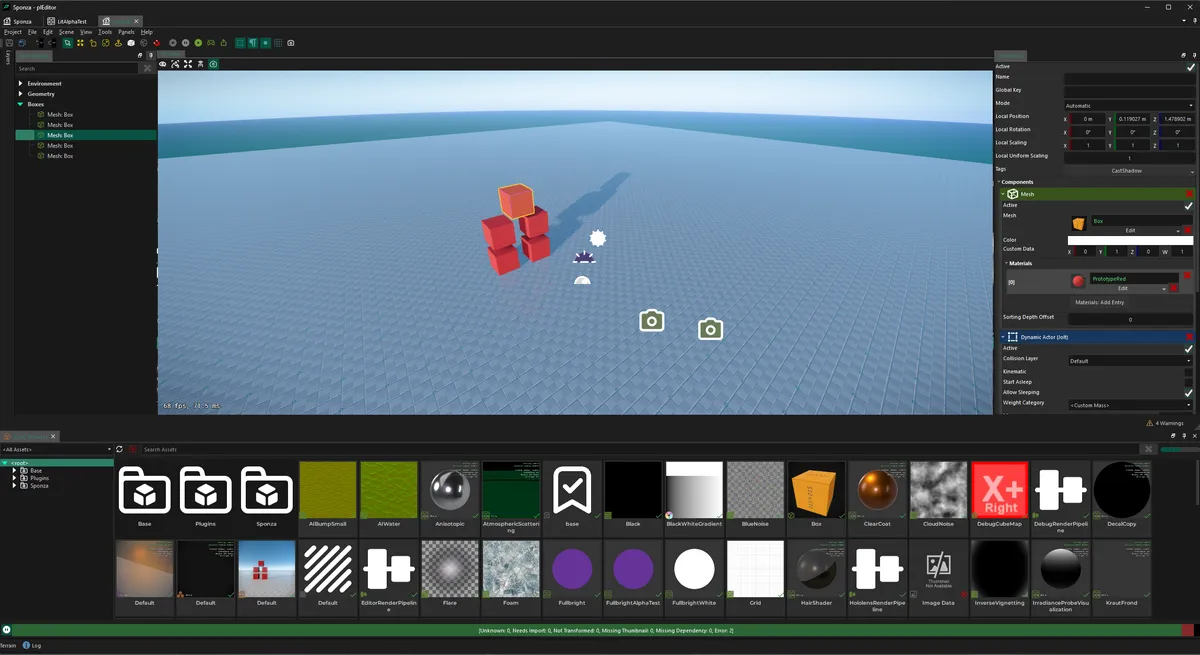Remove the Mesh component with red square
This screenshot has height=655, width=1200.
[x=1189, y=194]
